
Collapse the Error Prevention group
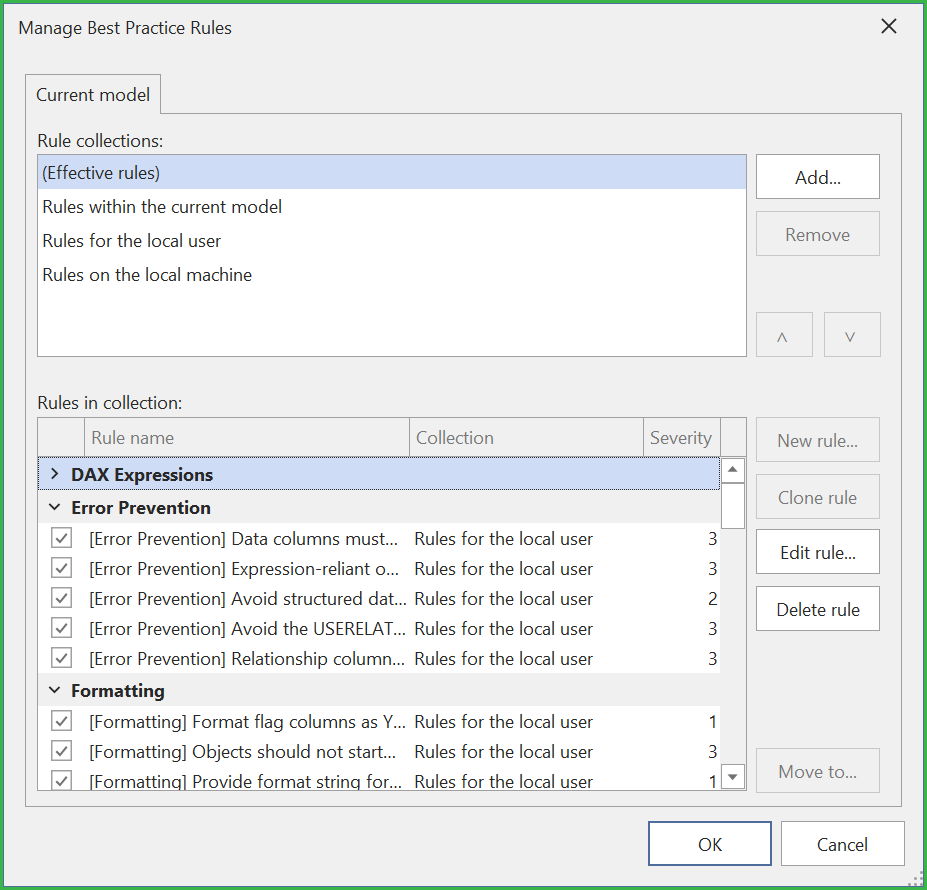click(53, 507)
